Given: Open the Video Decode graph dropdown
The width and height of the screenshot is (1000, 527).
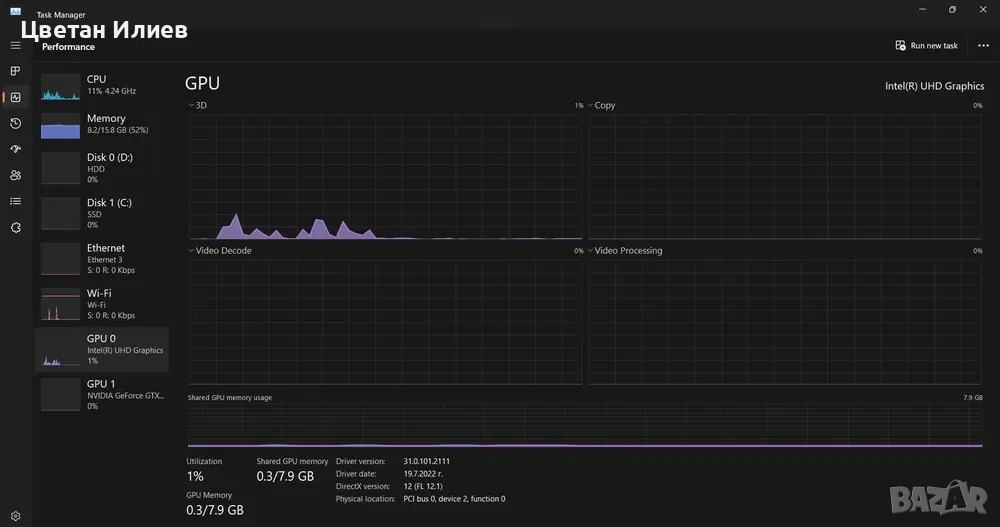Looking at the screenshot, I should coord(219,251).
